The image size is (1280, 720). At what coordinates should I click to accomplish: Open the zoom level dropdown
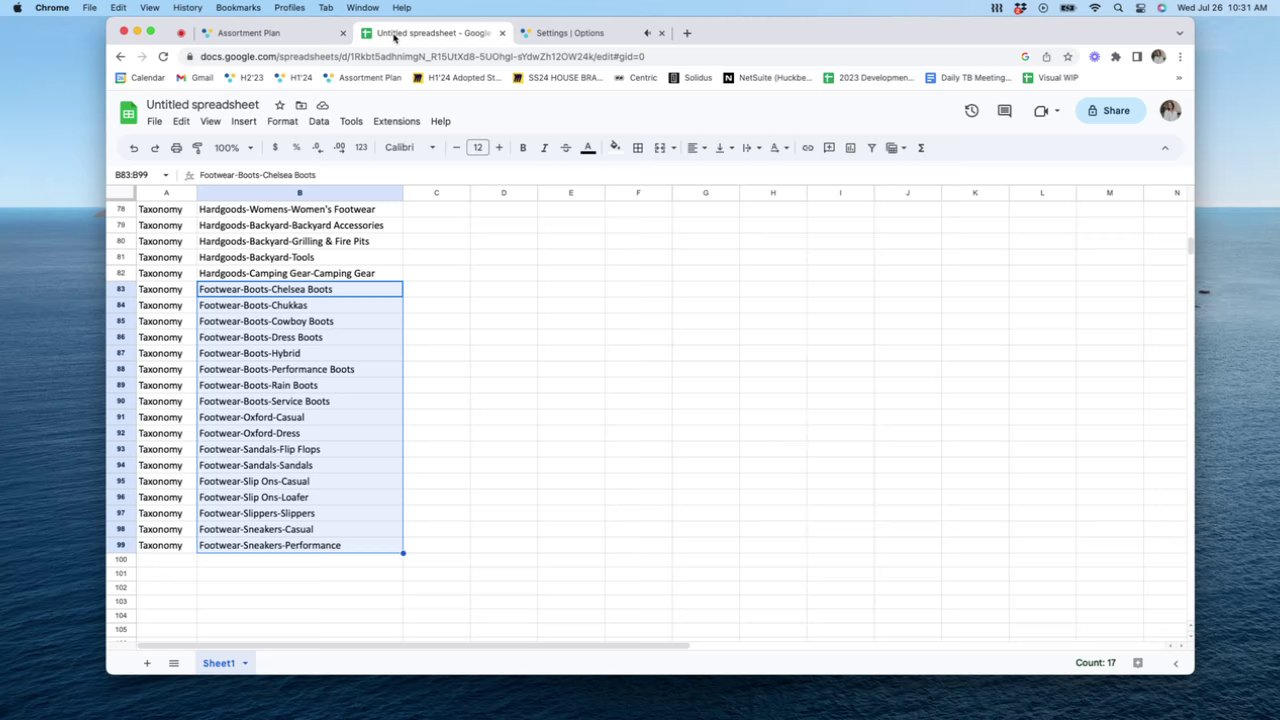[x=233, y=148]
